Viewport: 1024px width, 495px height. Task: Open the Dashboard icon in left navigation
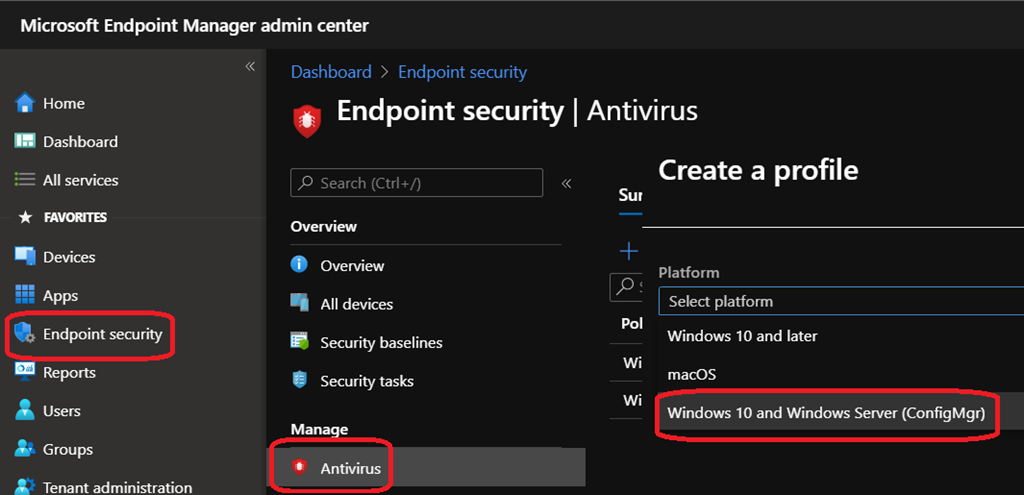tap(25, 142)
